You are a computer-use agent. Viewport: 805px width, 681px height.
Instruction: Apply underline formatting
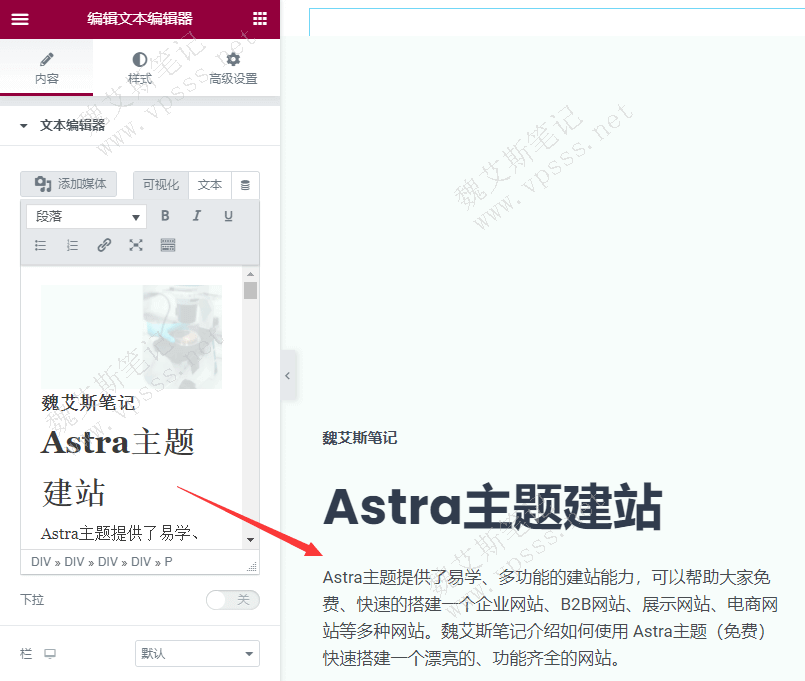coord(228,216)
